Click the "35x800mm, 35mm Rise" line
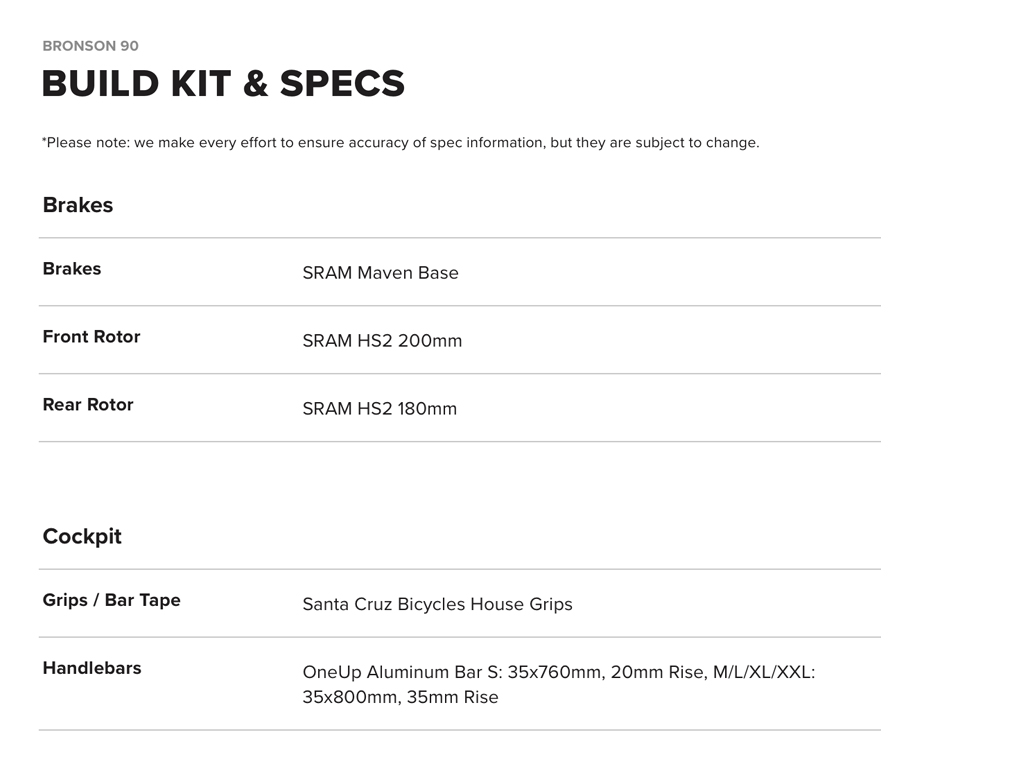Viewport: 1024px width, 768px height. click(400, 698)
